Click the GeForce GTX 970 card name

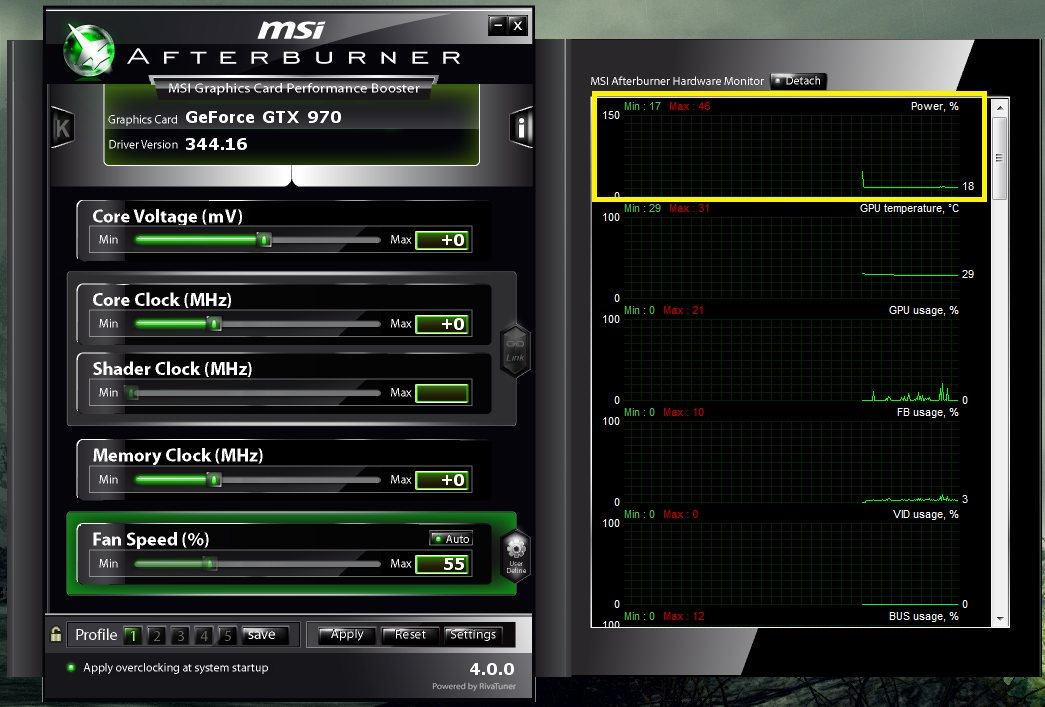(x=263, y=117)
